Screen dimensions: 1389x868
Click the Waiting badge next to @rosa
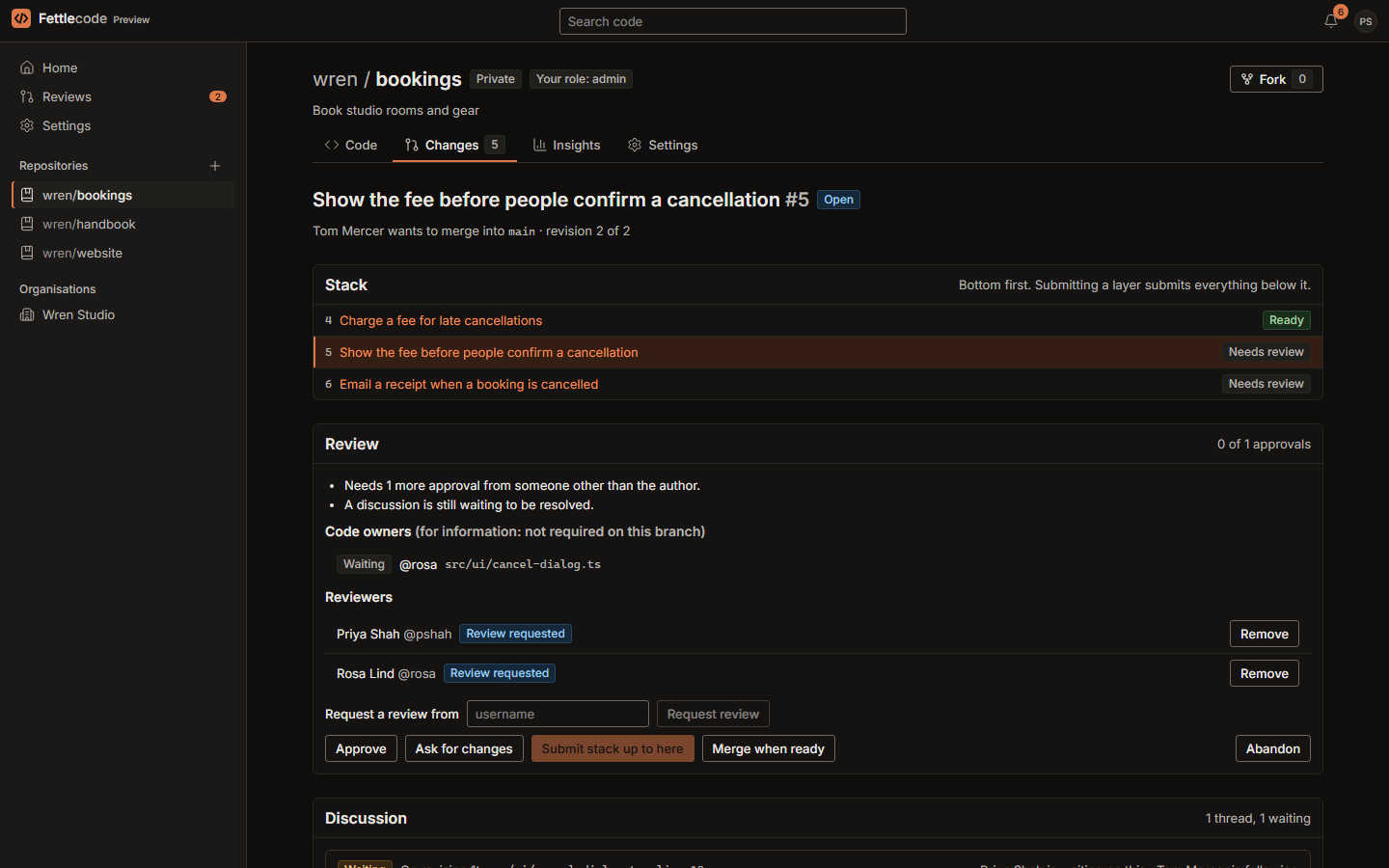tap(364, 564)
